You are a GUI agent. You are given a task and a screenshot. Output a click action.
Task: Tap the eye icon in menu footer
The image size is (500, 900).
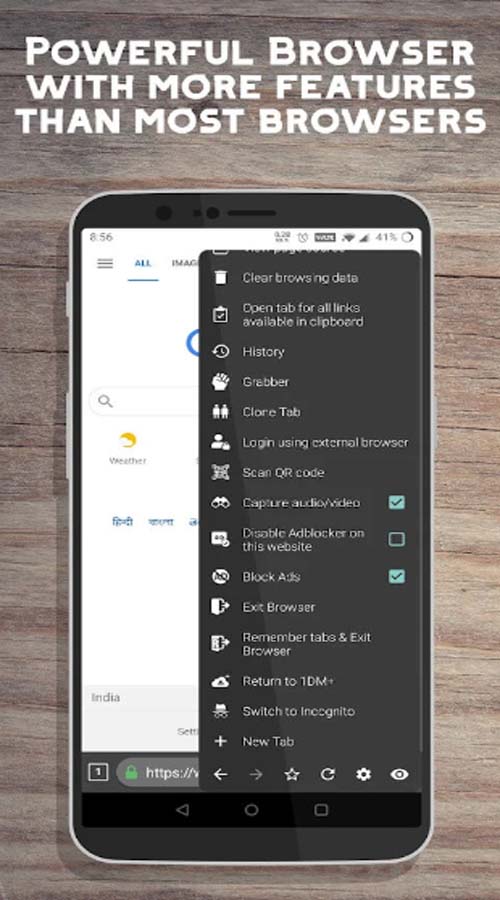399,774
